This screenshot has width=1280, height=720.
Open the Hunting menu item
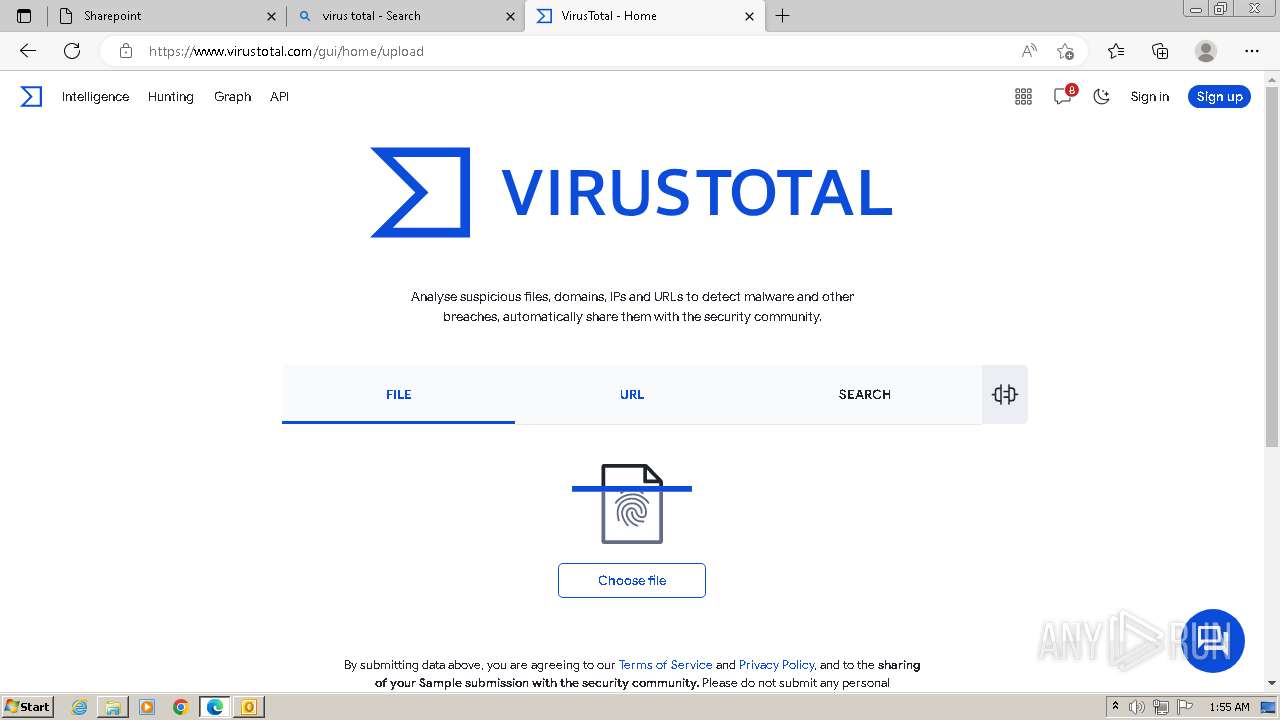(171, 97)
